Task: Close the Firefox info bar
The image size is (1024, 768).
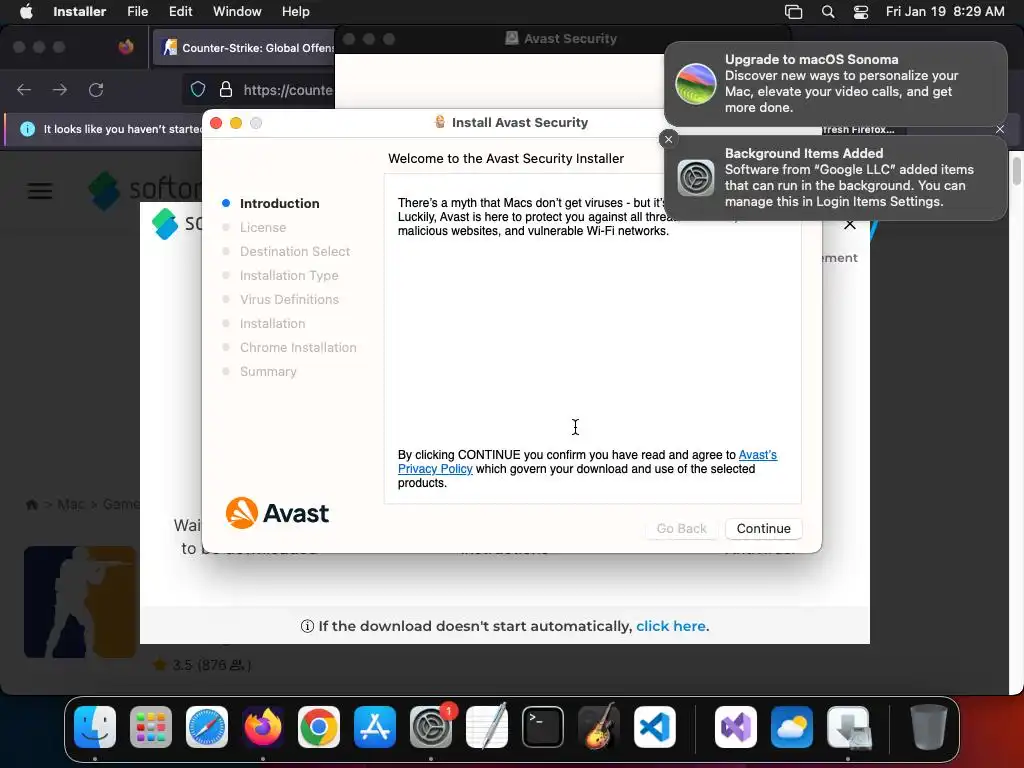Action: (1000, 129)
